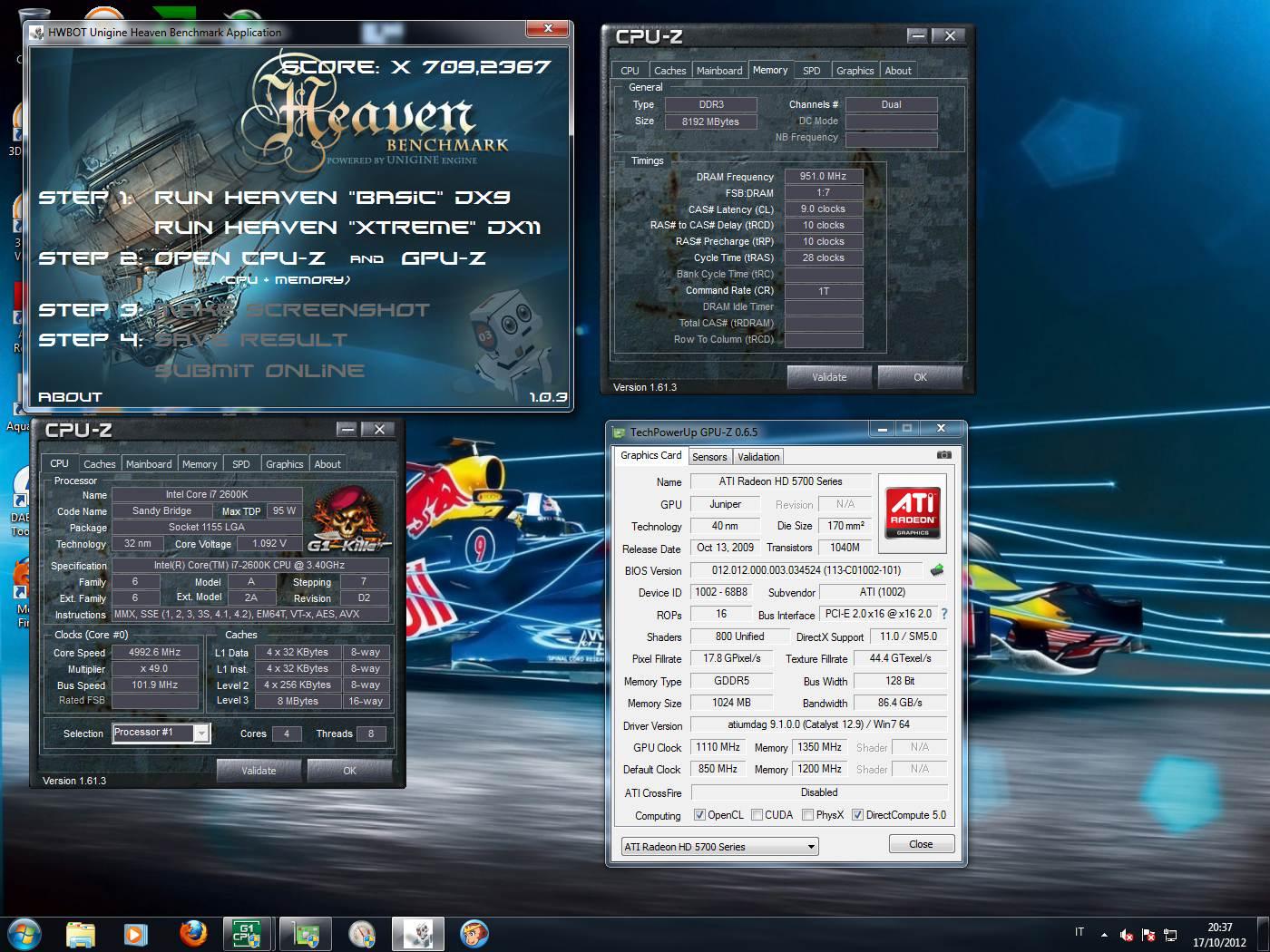Open Memory tab in CPU-Z processor window
Screen dimensions: 1270x952
click(x=200, y=464)
